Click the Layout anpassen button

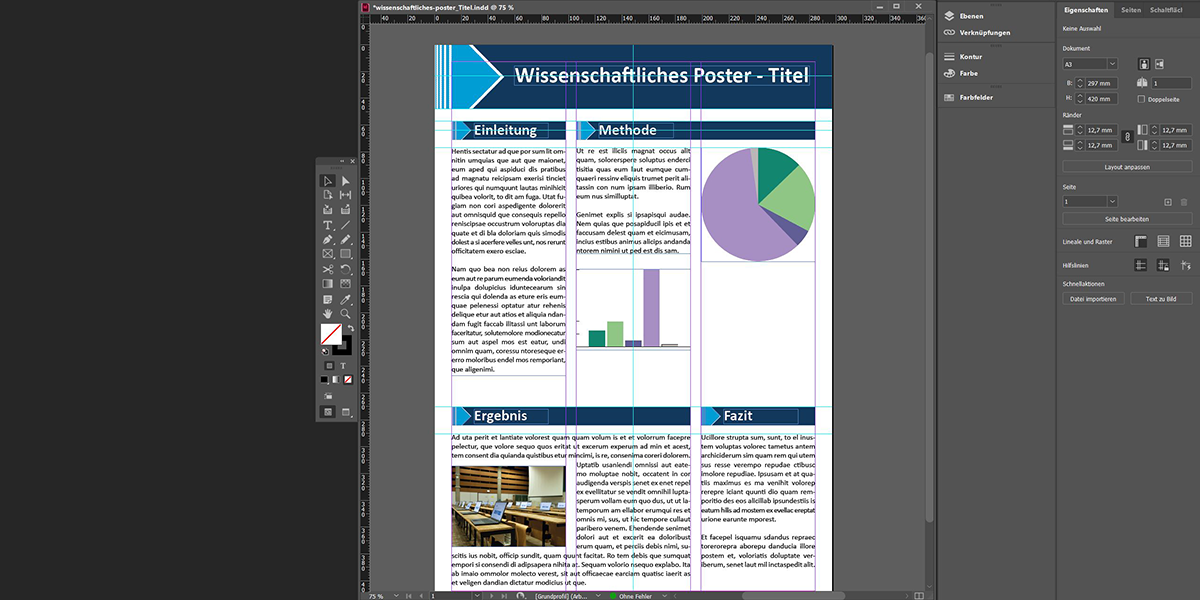coord(1126,167)
